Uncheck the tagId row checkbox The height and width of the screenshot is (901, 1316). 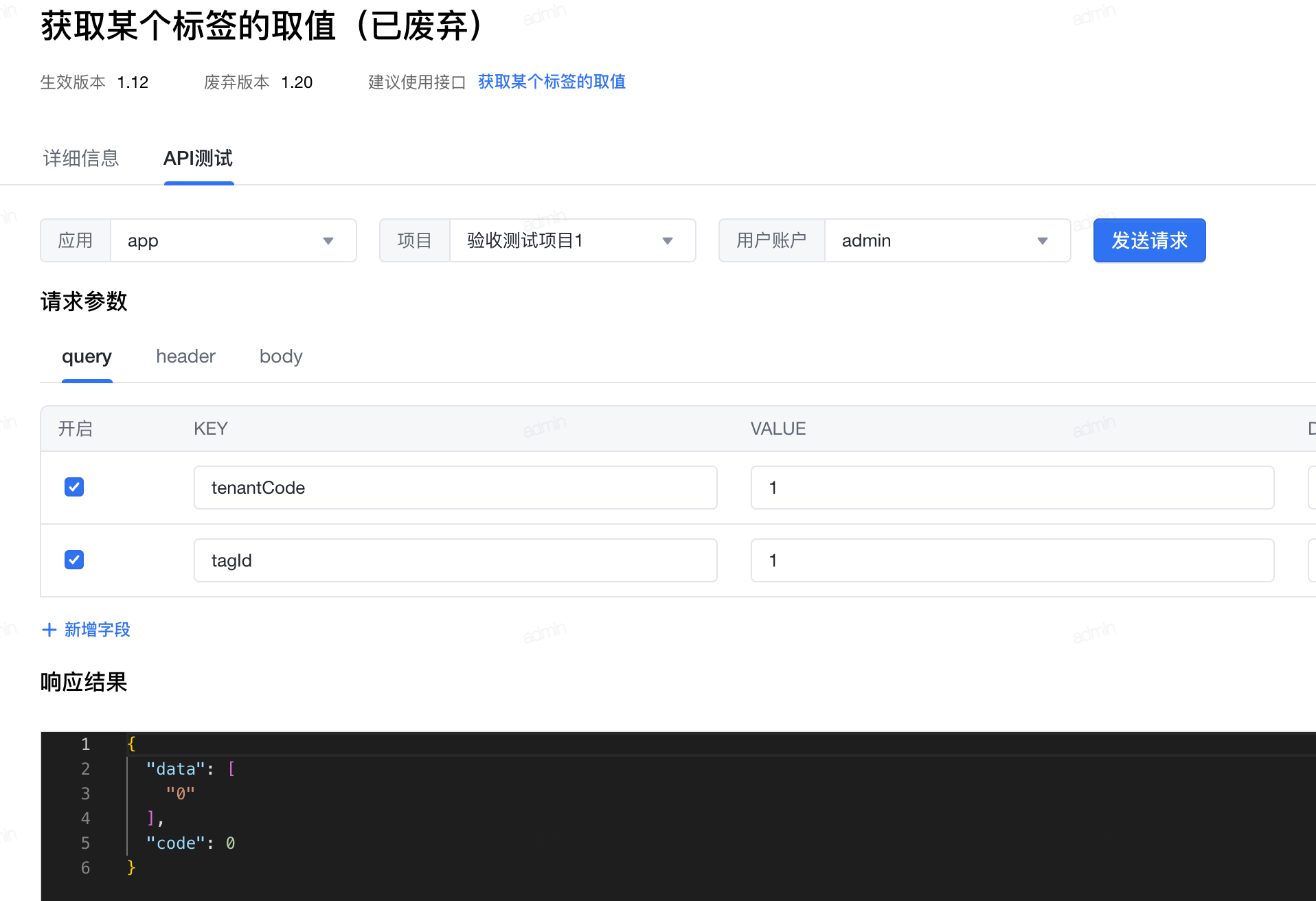pyautogui.click(x=74, y=560)
